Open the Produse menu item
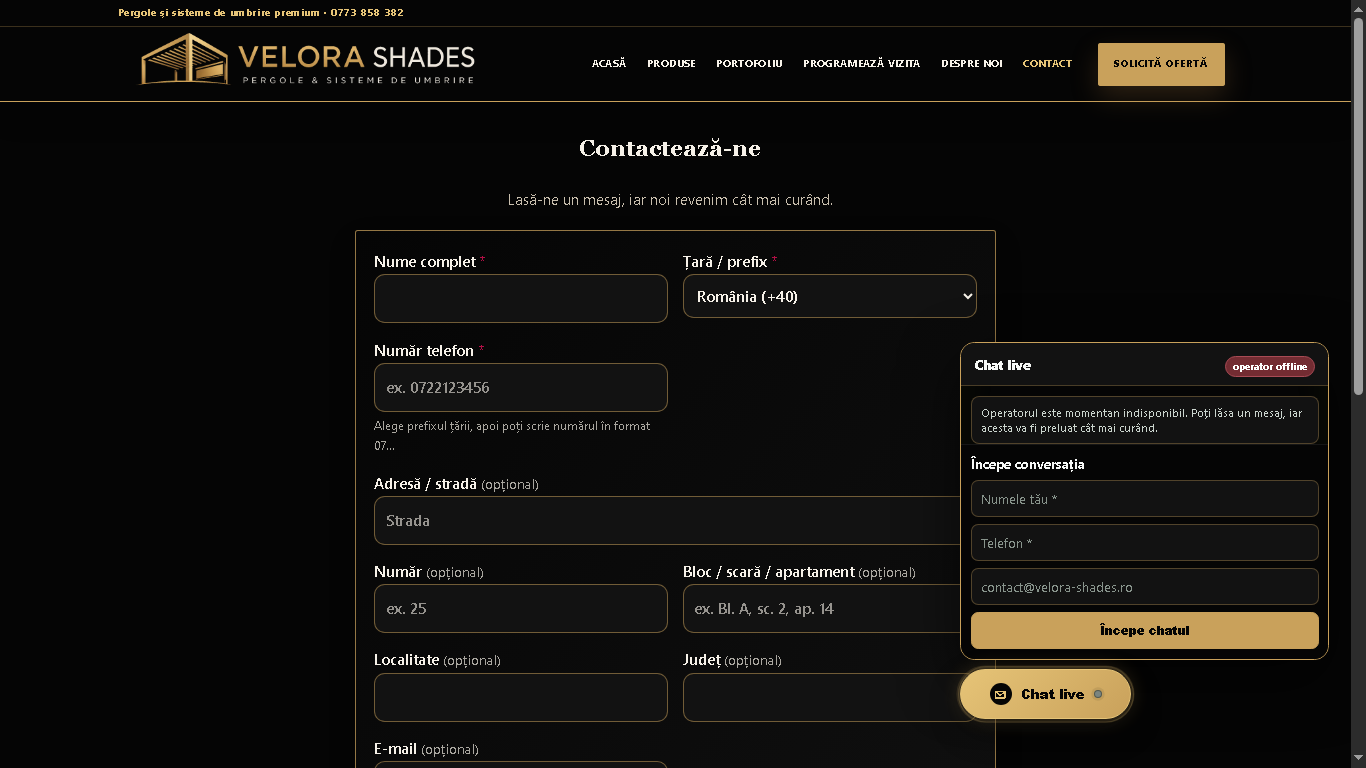This screenshot has width=1366, height=768. 671,63
